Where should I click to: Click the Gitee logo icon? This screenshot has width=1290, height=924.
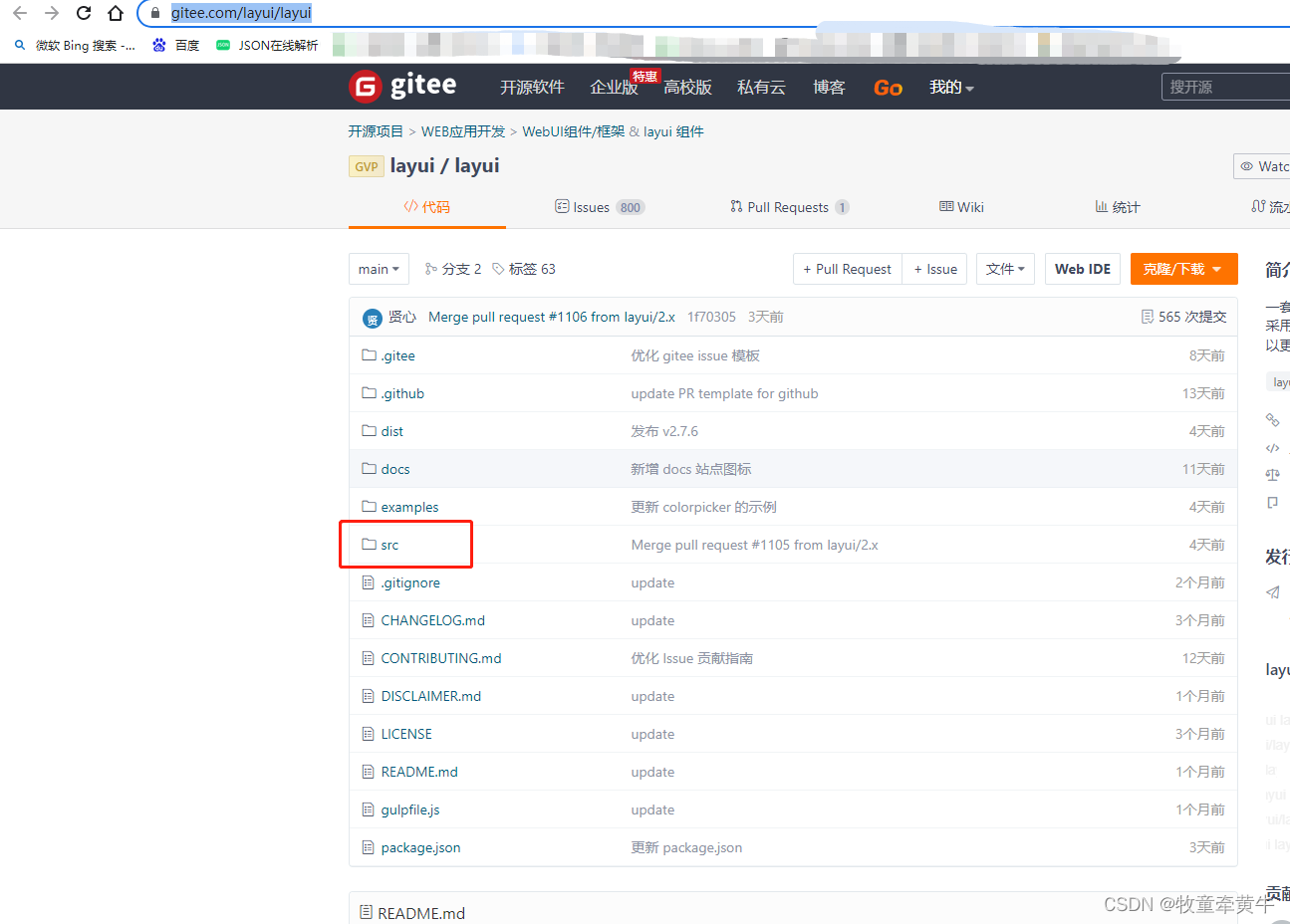pos(365,87)
